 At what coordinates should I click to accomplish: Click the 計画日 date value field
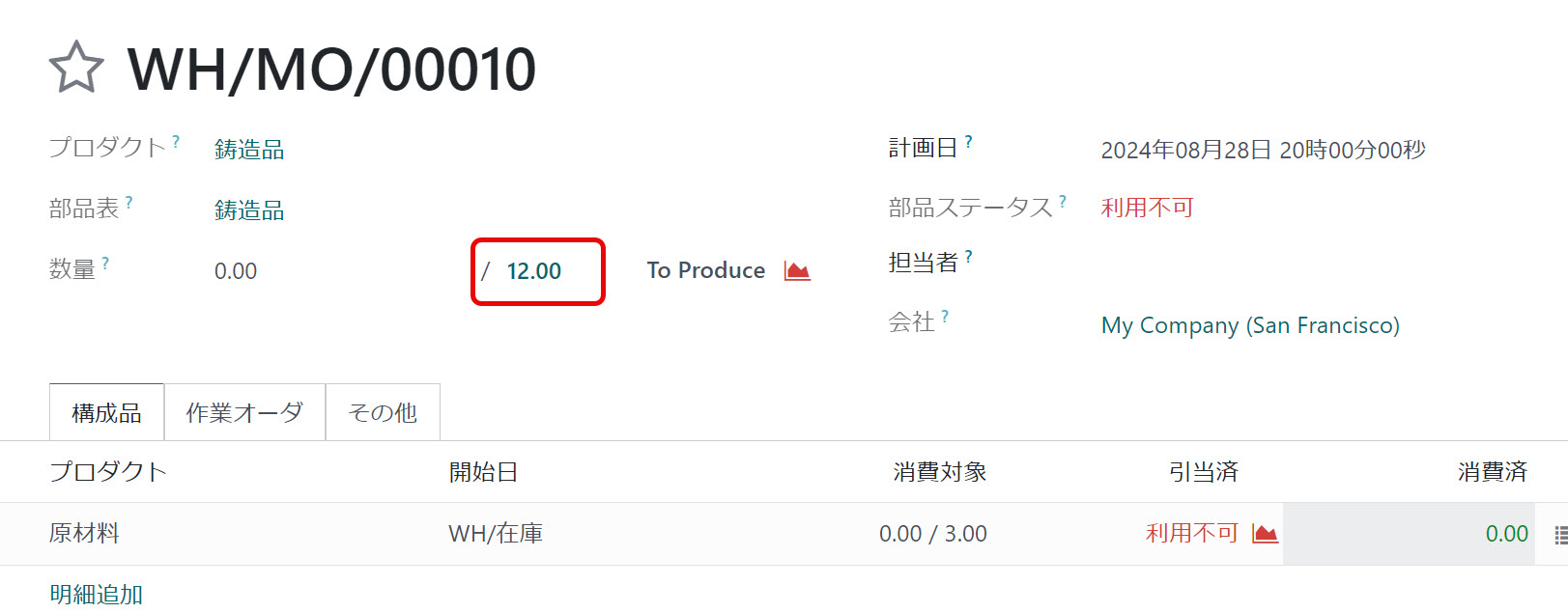pos(1263,151)
